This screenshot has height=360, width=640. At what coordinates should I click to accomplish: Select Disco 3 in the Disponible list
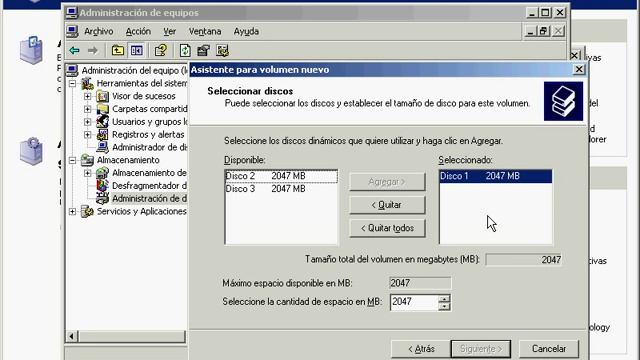pos(281,189)
